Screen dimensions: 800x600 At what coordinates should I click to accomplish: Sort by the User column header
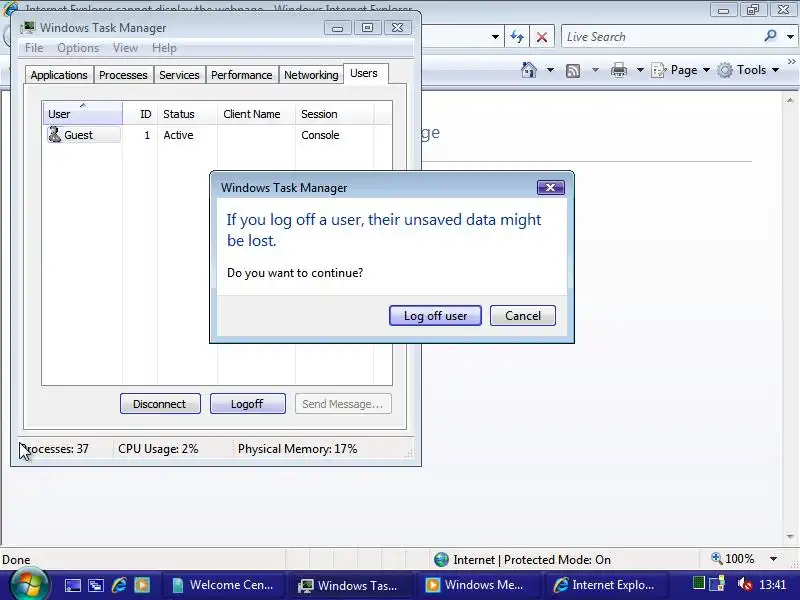click(x=83, y=113)
